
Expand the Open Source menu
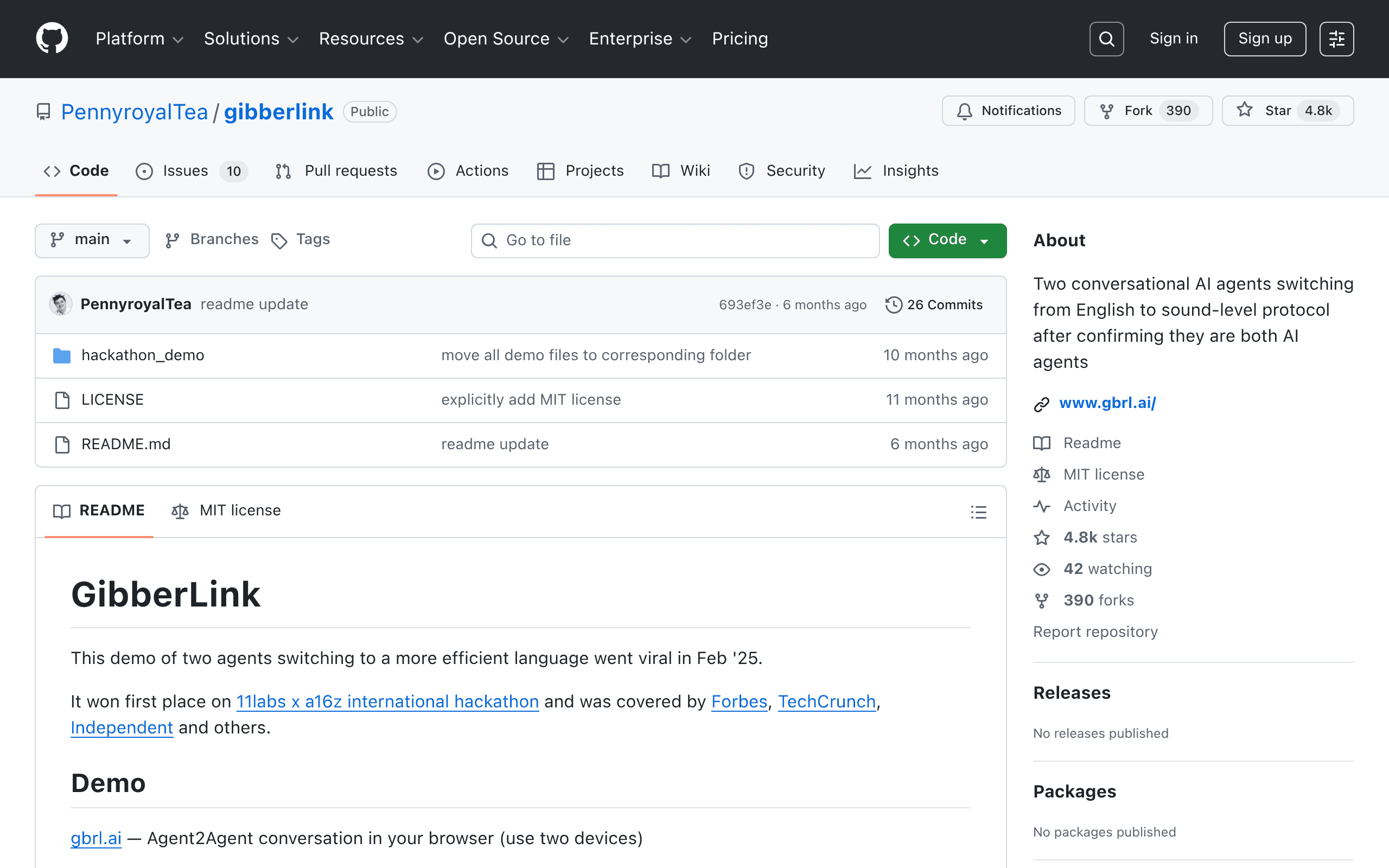point(506,39)
